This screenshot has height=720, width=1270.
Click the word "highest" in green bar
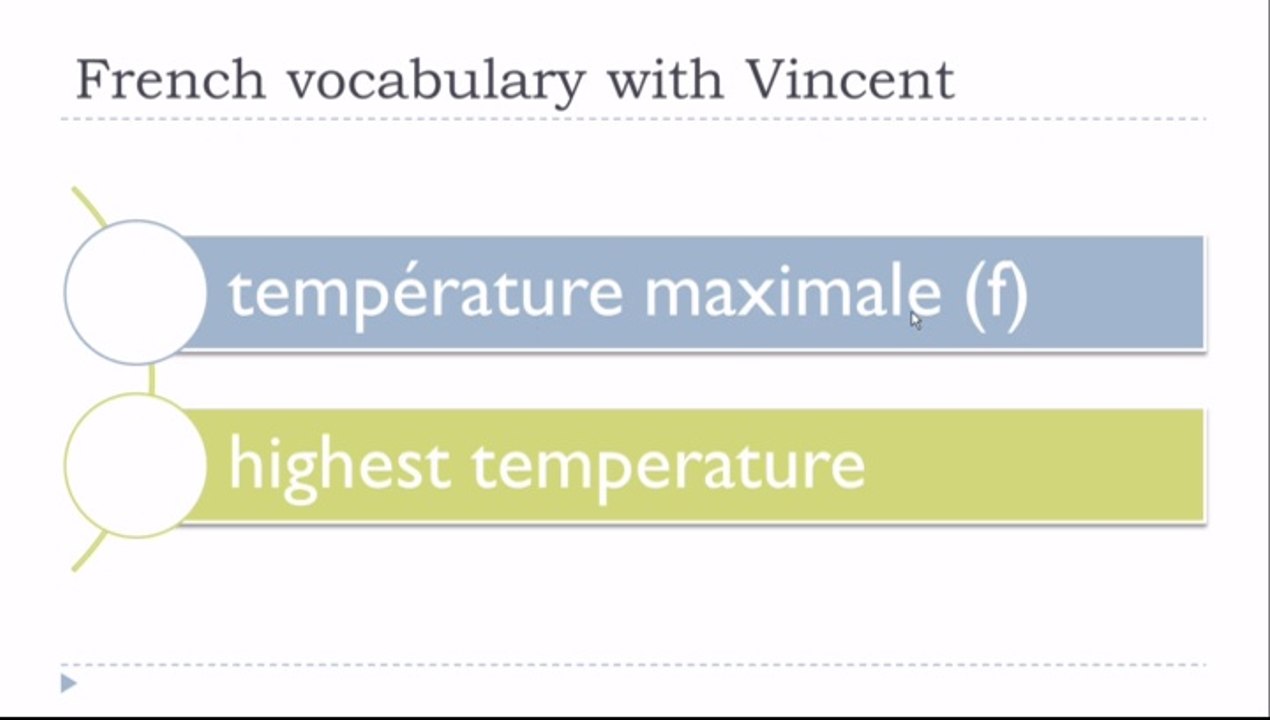pos(338,468)
